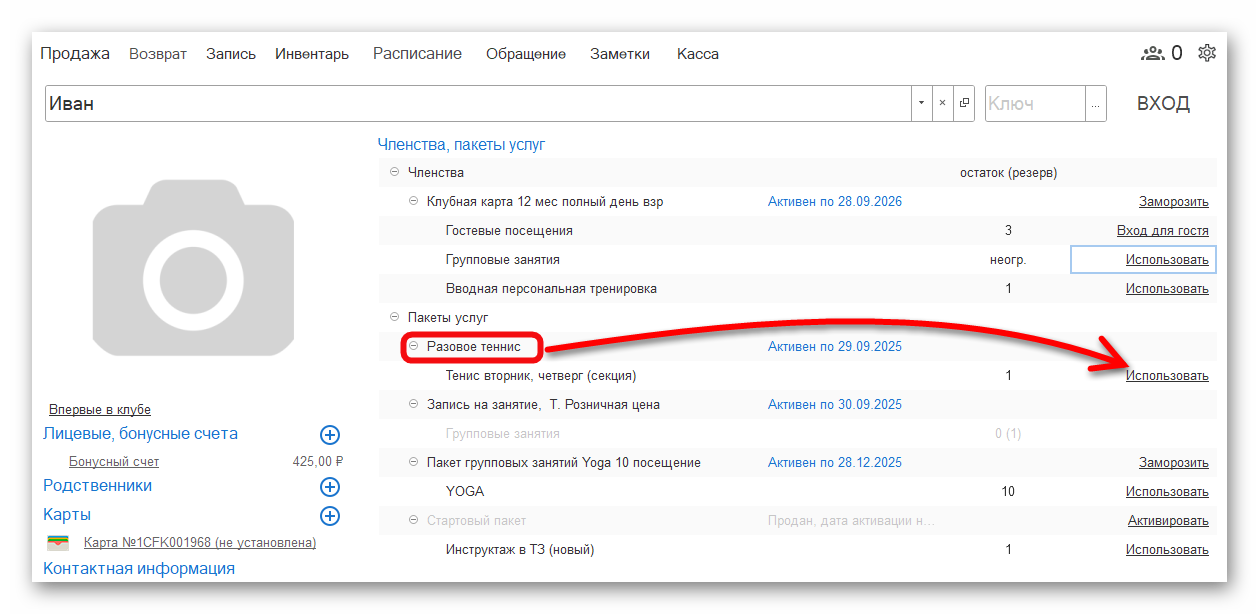This screenshot has height=614, width=1259.
Task: Open the client record with the open-form icon
Action: pyautogui.click(x=964, y=103)
